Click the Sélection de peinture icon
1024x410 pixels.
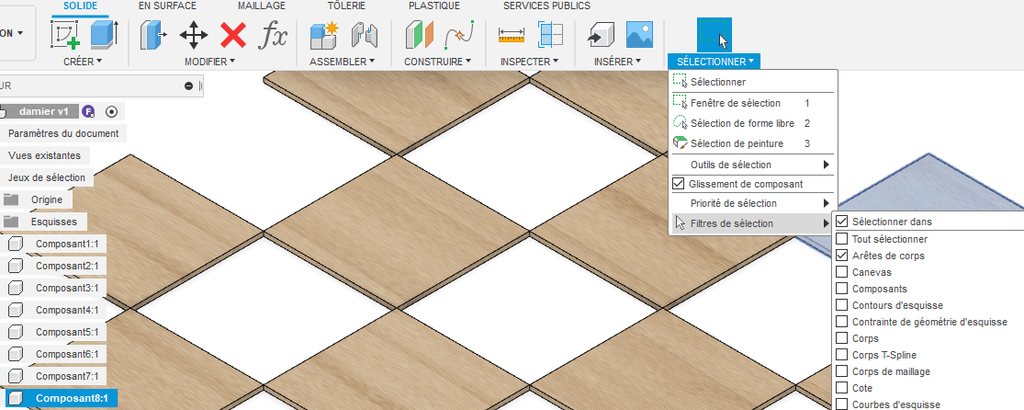680,144
